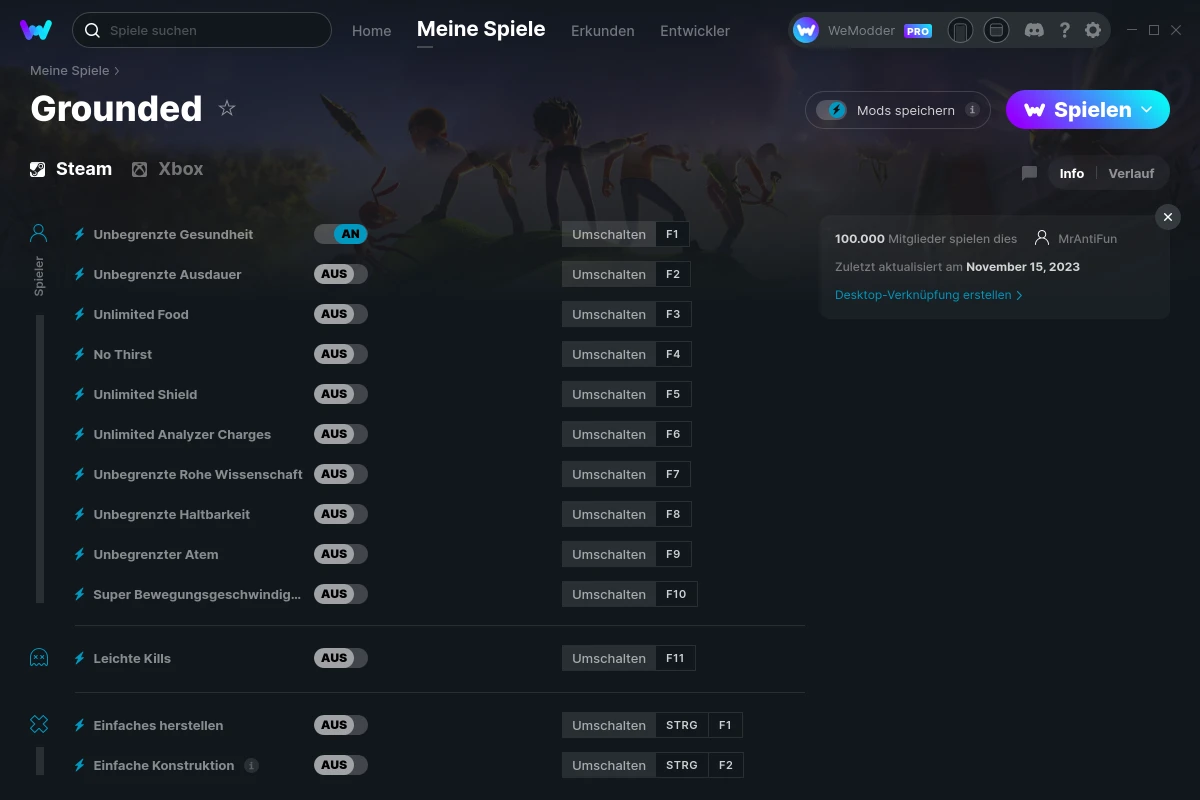Open the Erkunden tab
The height and width of the screenshot is (800, 1200).
603,31
